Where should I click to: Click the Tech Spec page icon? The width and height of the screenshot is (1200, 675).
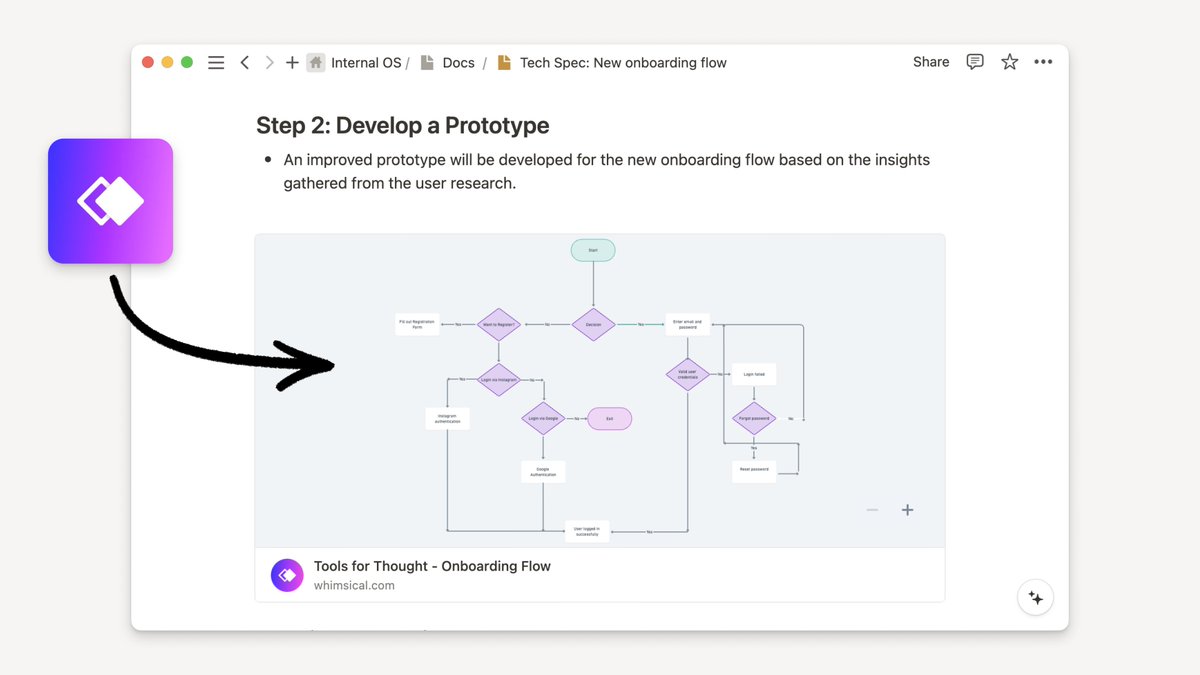(x=505, y=62)
